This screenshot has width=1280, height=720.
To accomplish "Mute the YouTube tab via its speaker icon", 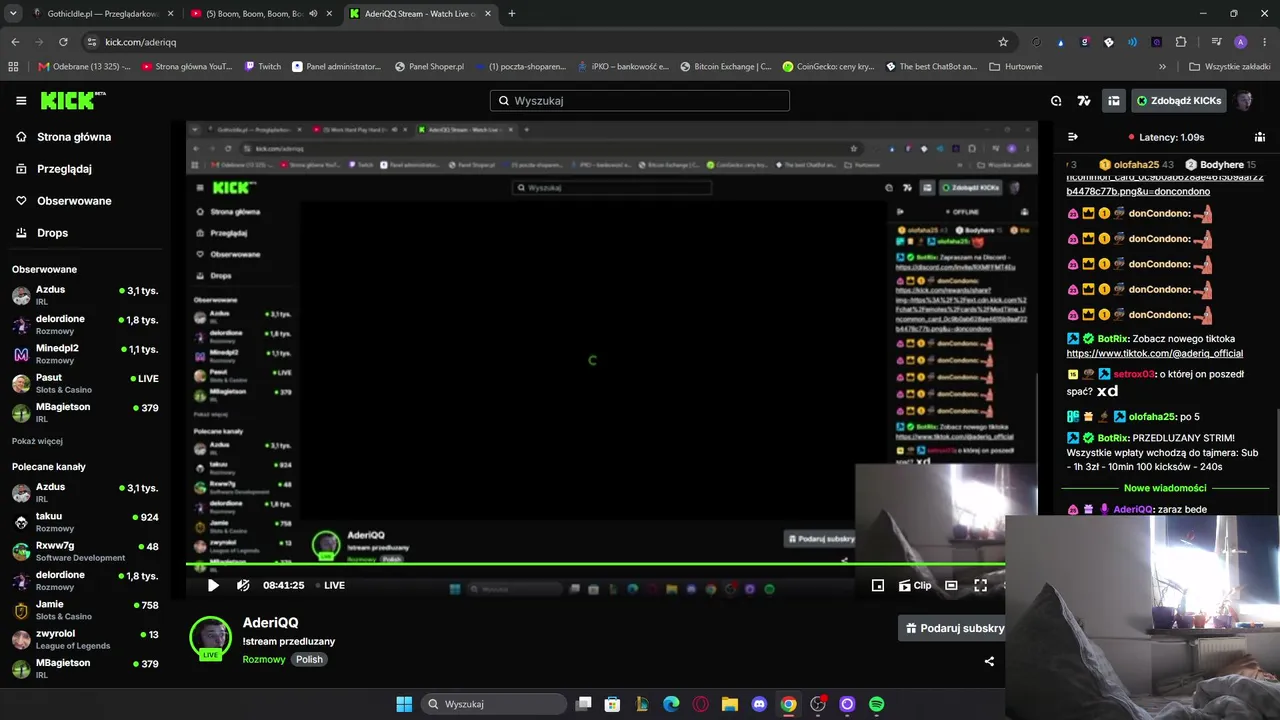I will (x=313, y=14).
